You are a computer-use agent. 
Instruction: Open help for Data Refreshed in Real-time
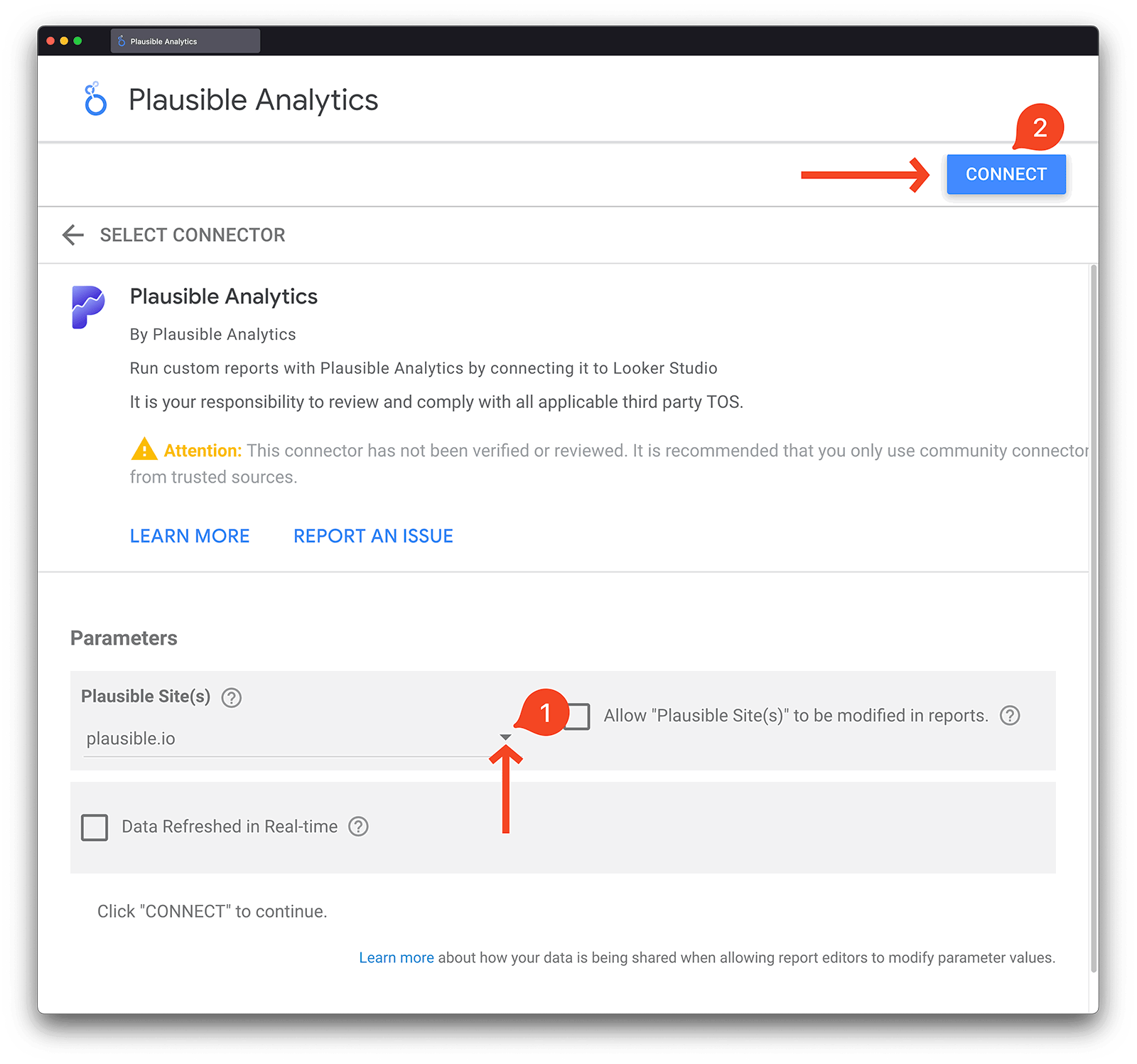[x=358, y=827]
